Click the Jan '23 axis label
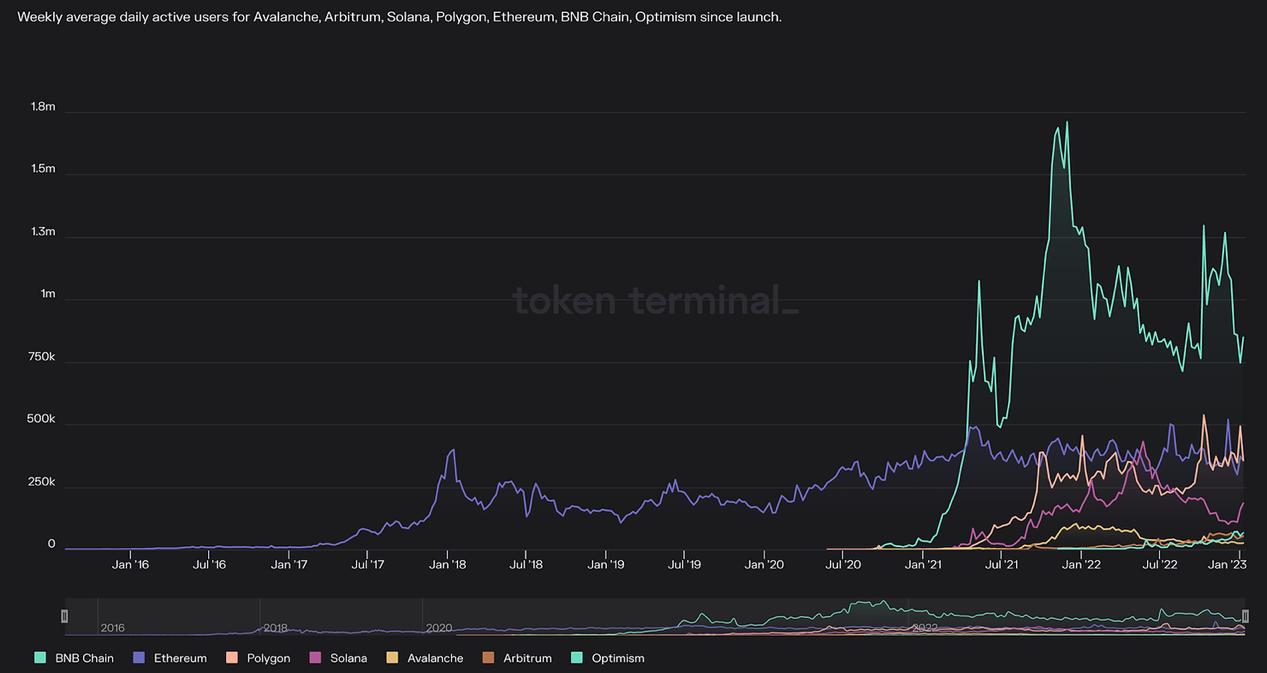Screen dimensions: 1267x673 coord(1227,564)
